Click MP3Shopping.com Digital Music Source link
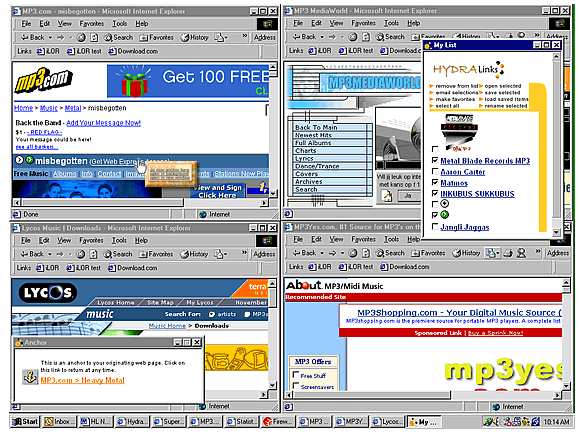The width and height of the screenshot is (580, 435). pos(459,313)
